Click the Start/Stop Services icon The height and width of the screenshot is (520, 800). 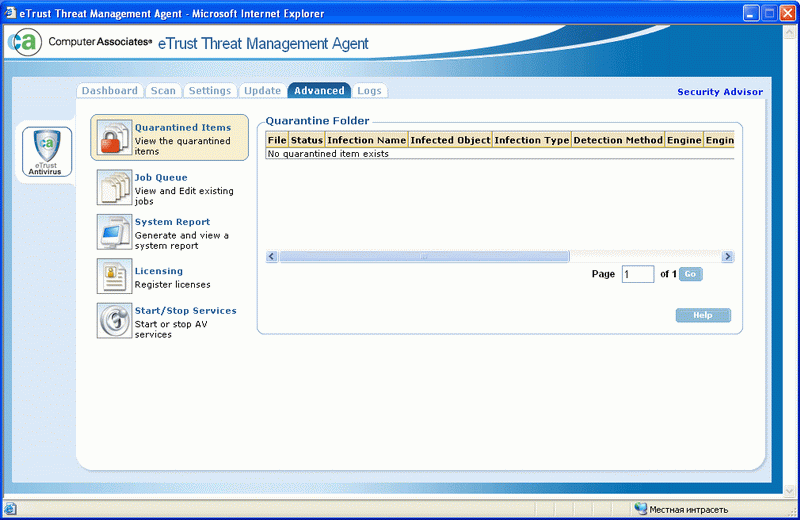click(x=114, y=320)
